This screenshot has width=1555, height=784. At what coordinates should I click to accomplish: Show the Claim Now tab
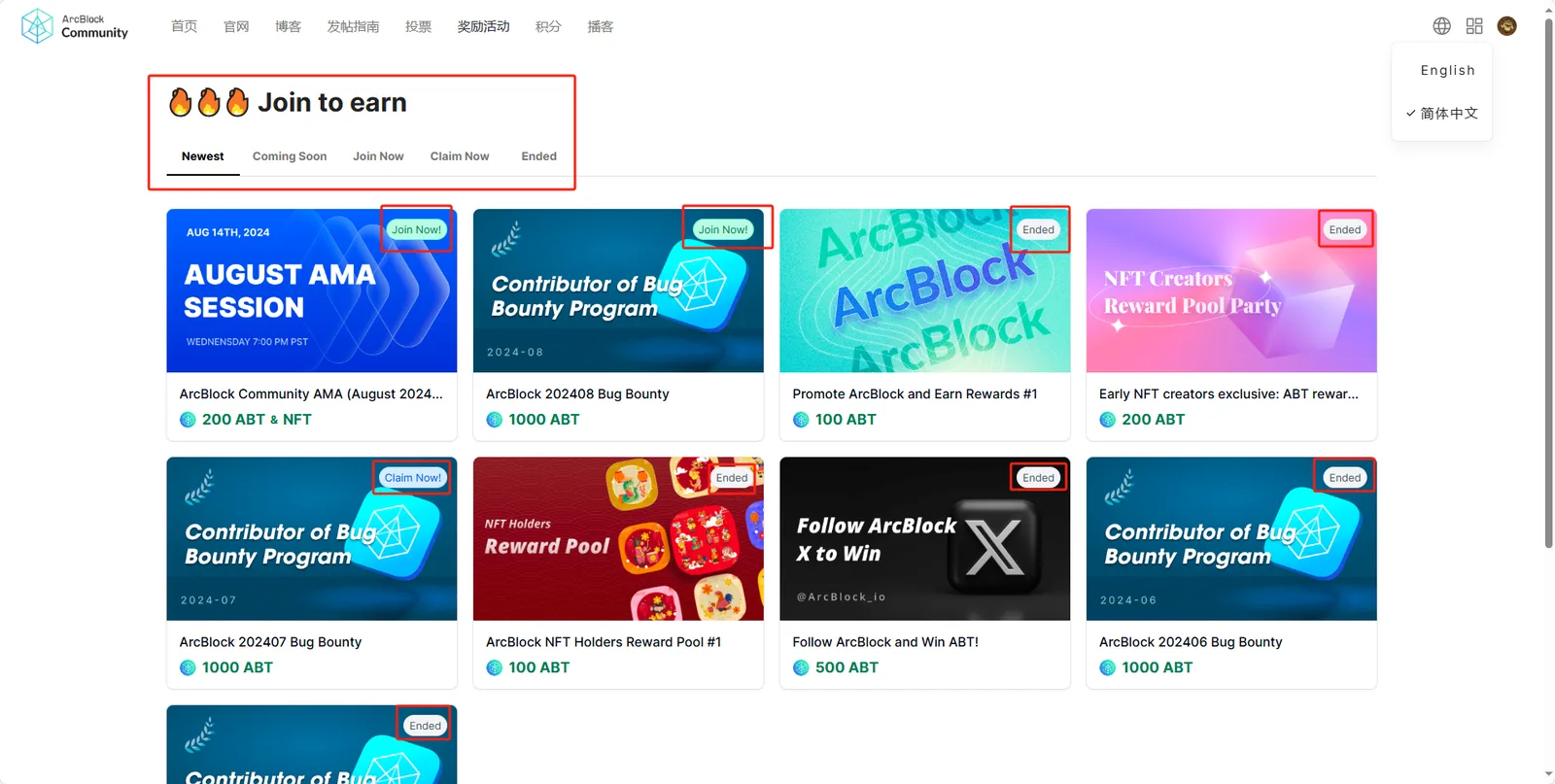pyautogui.click(x=460, y=156)
